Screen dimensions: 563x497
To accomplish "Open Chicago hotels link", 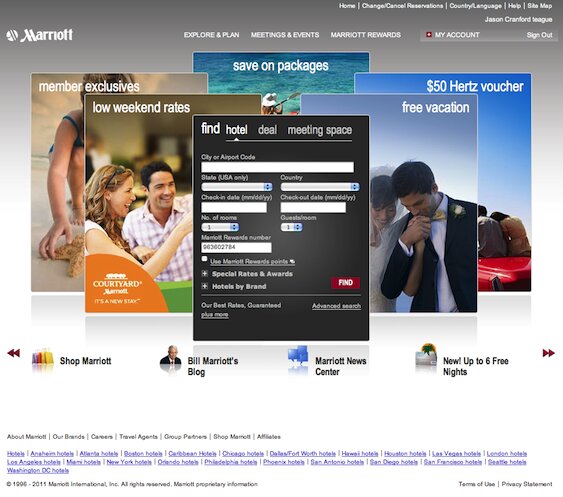I will click(x=243, y=454).
